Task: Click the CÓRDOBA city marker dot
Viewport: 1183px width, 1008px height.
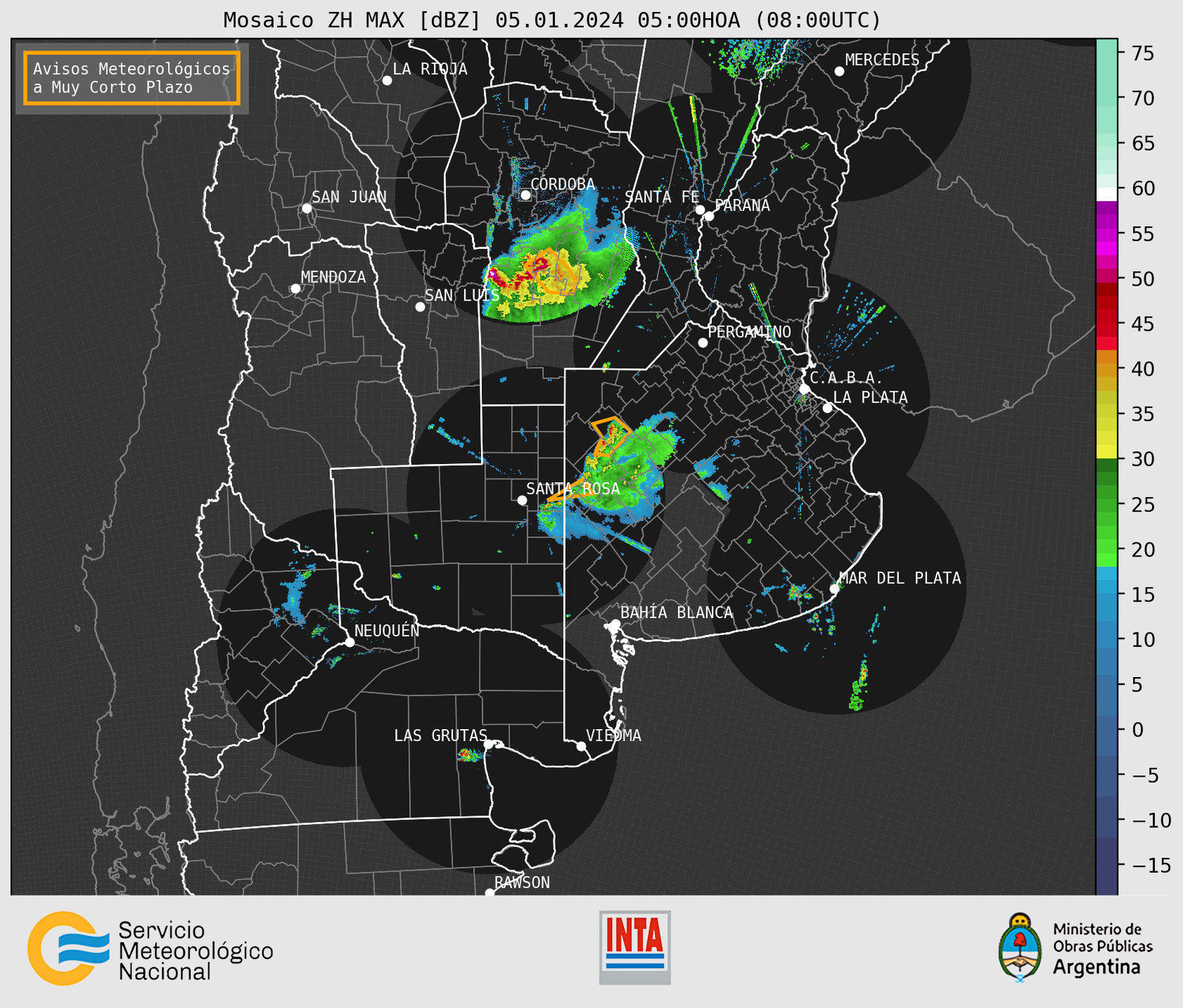Action: (x=525, y=195)
